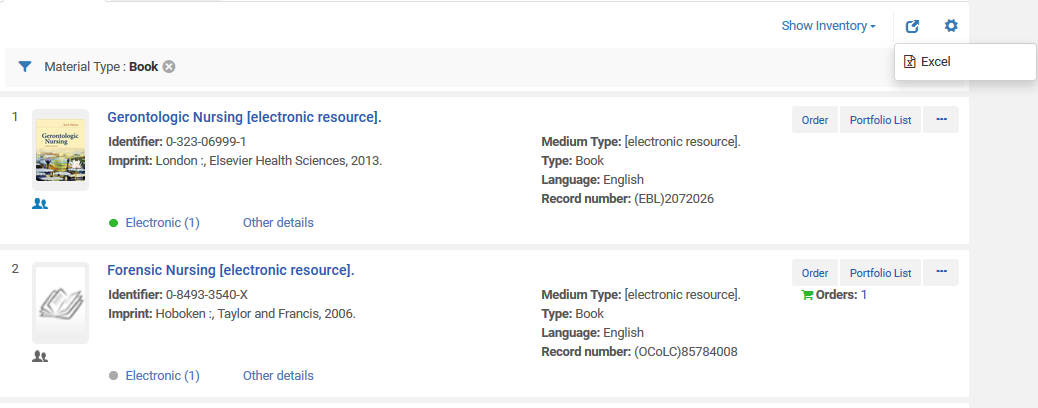Open the settings gear icon
Viewport: 1038px width, 408px height.
(951, 26)
